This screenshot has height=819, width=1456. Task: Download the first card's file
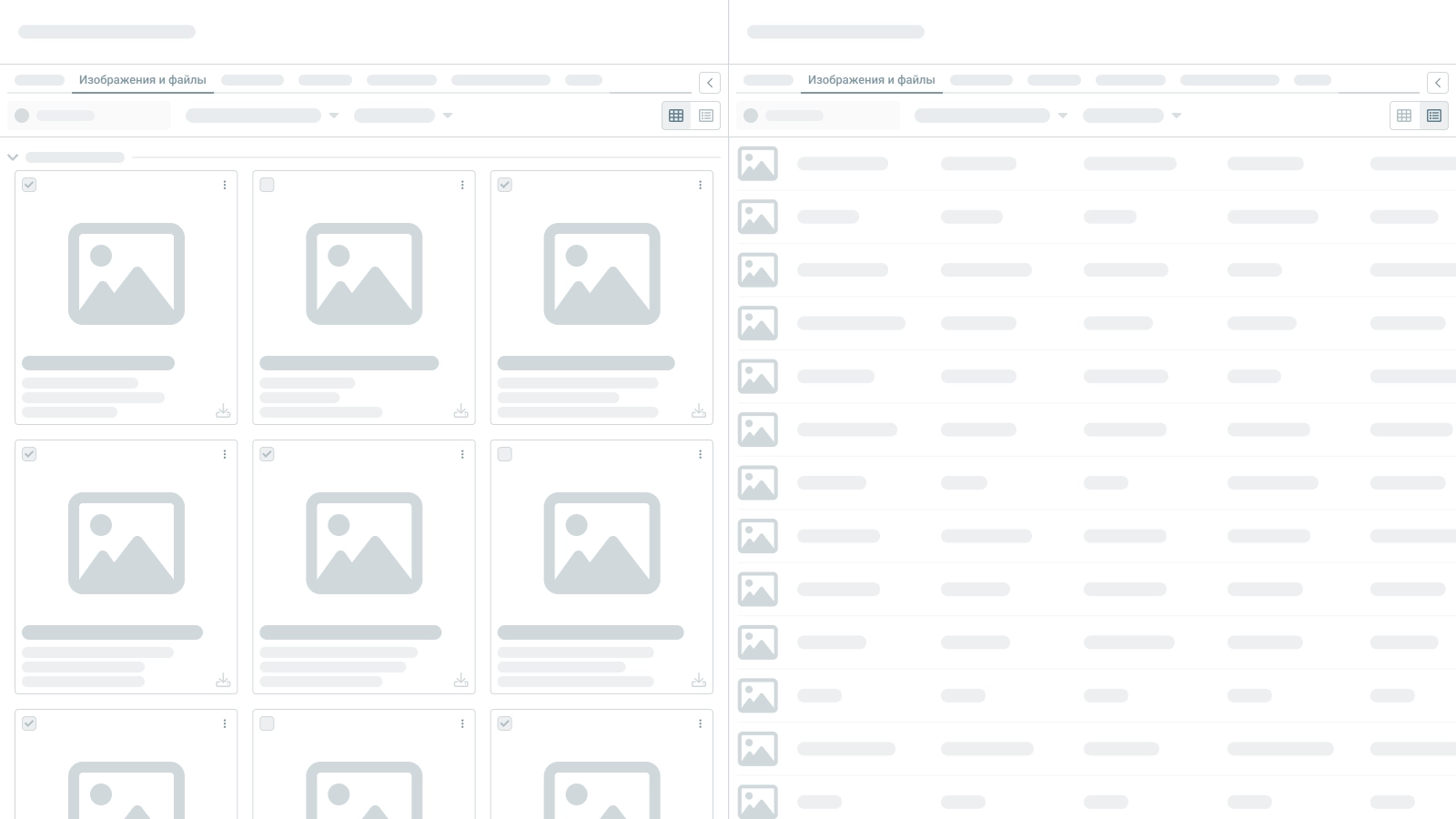point(223,411)
